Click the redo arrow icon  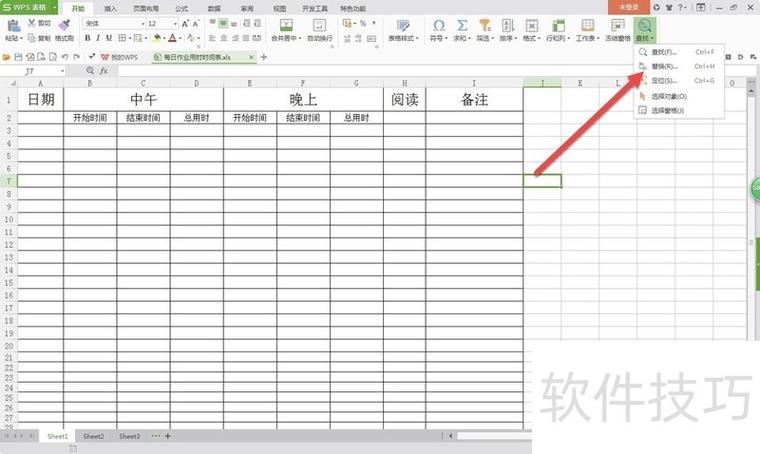point(77,57)
